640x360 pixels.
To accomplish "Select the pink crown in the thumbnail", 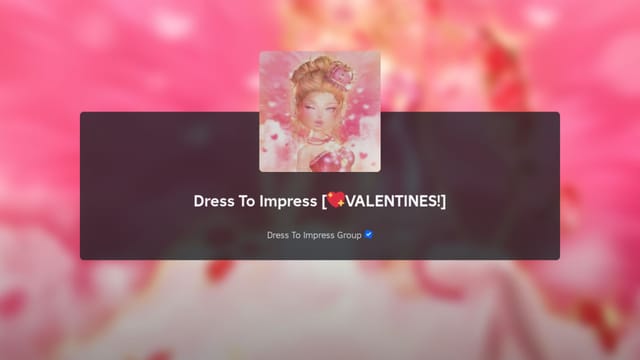I will point(340,76).
